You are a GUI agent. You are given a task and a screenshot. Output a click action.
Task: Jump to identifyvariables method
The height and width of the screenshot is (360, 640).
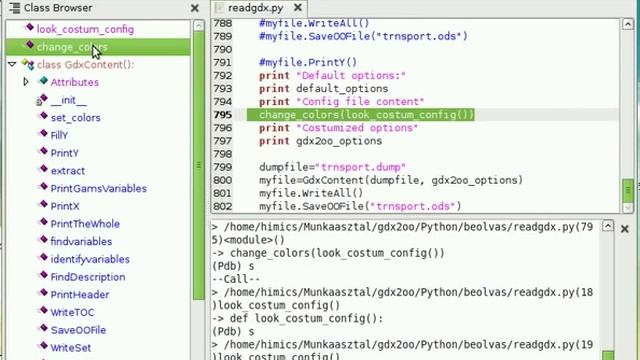90,259
